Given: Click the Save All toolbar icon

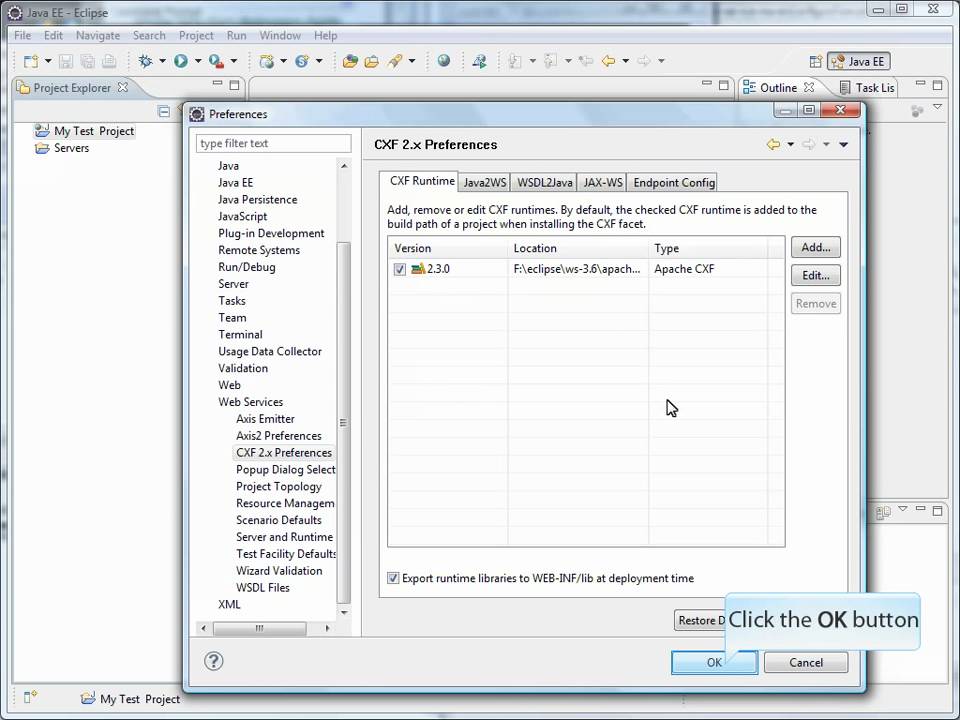Looking at the screenshot, I should (88, 61).
